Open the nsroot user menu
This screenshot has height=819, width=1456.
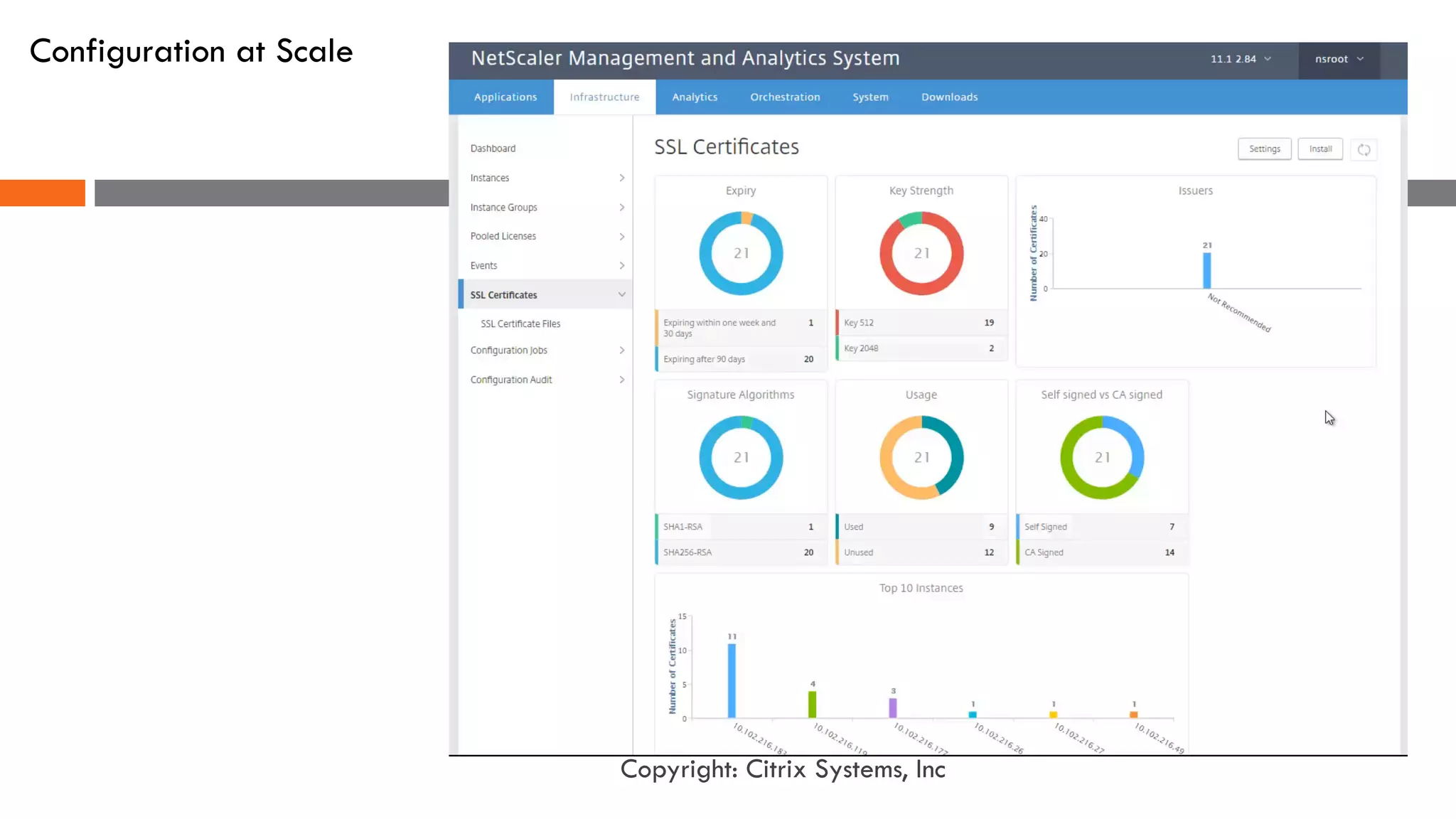point(1339,59)
